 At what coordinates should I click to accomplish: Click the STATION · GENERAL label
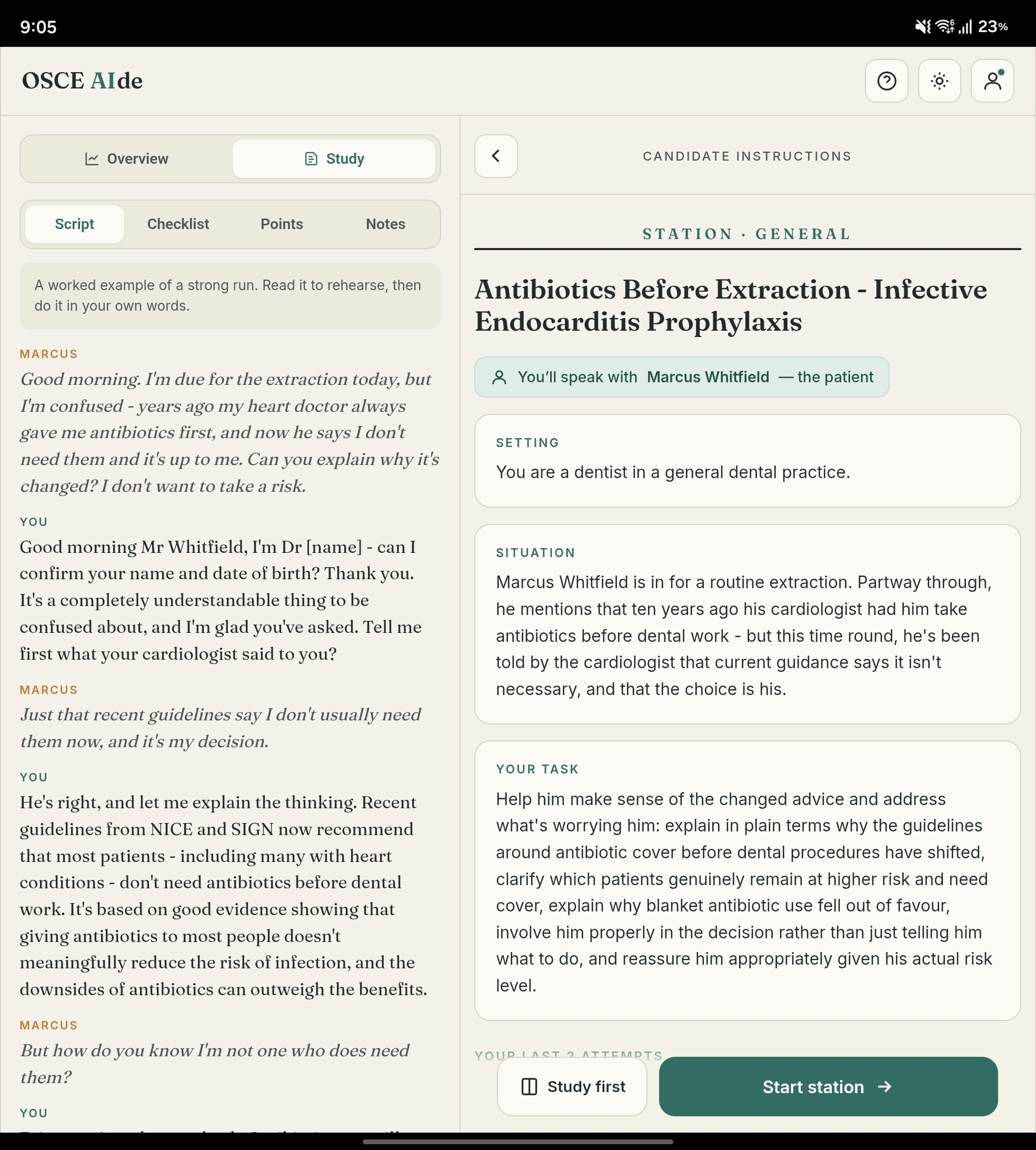click(747, 234)
